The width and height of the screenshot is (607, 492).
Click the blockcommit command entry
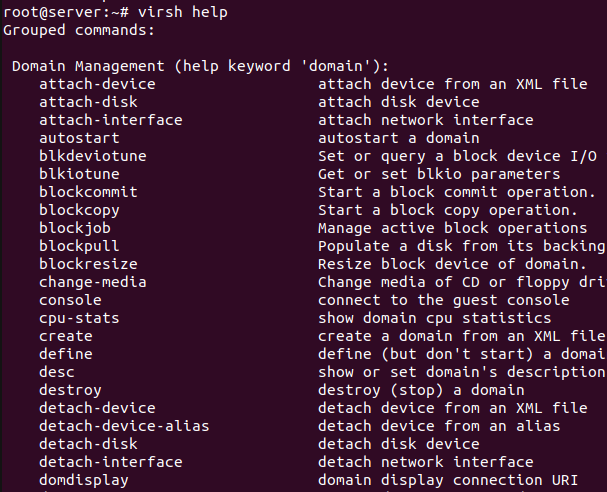pos(88,192)
